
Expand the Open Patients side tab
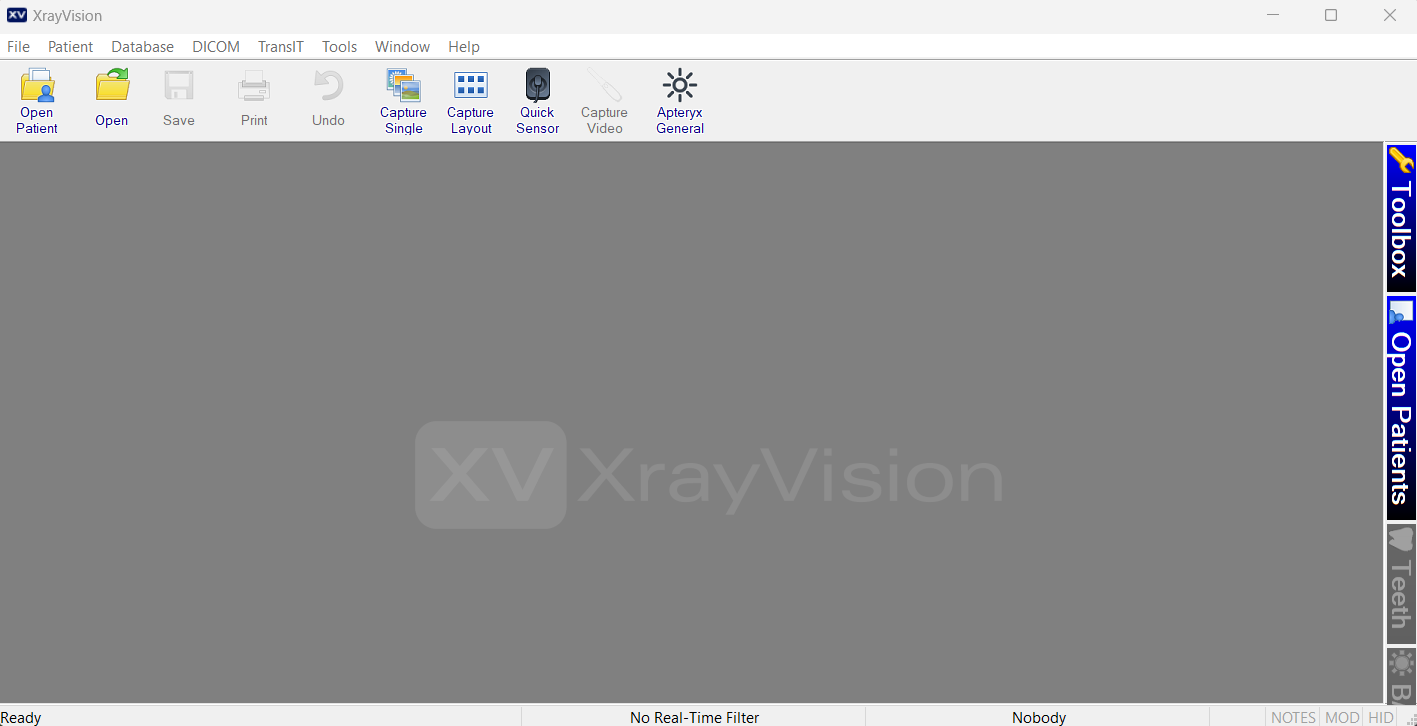pos(1401,407)
